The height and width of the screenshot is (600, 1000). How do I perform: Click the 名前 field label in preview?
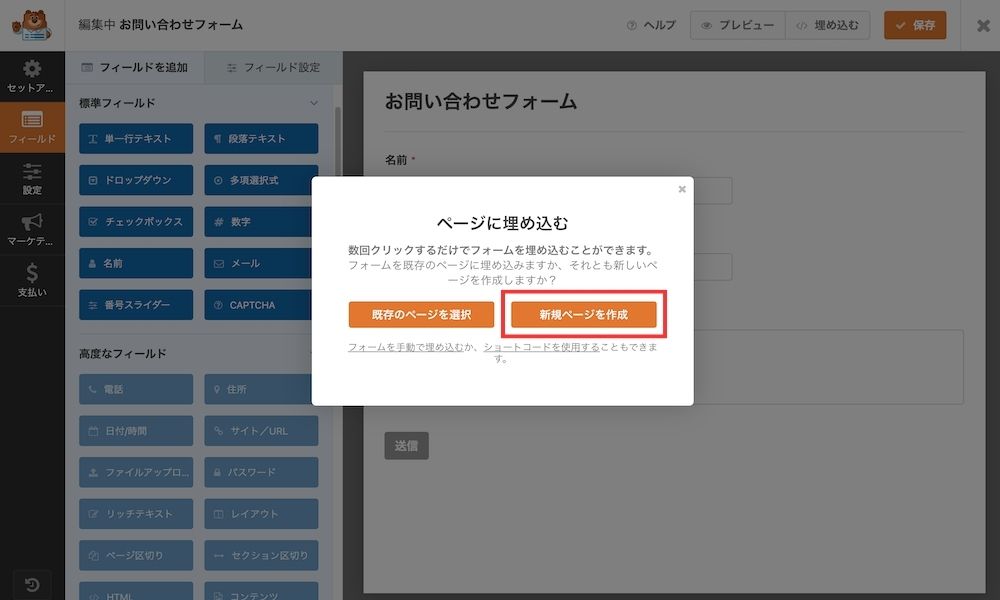tap(396, 160)
